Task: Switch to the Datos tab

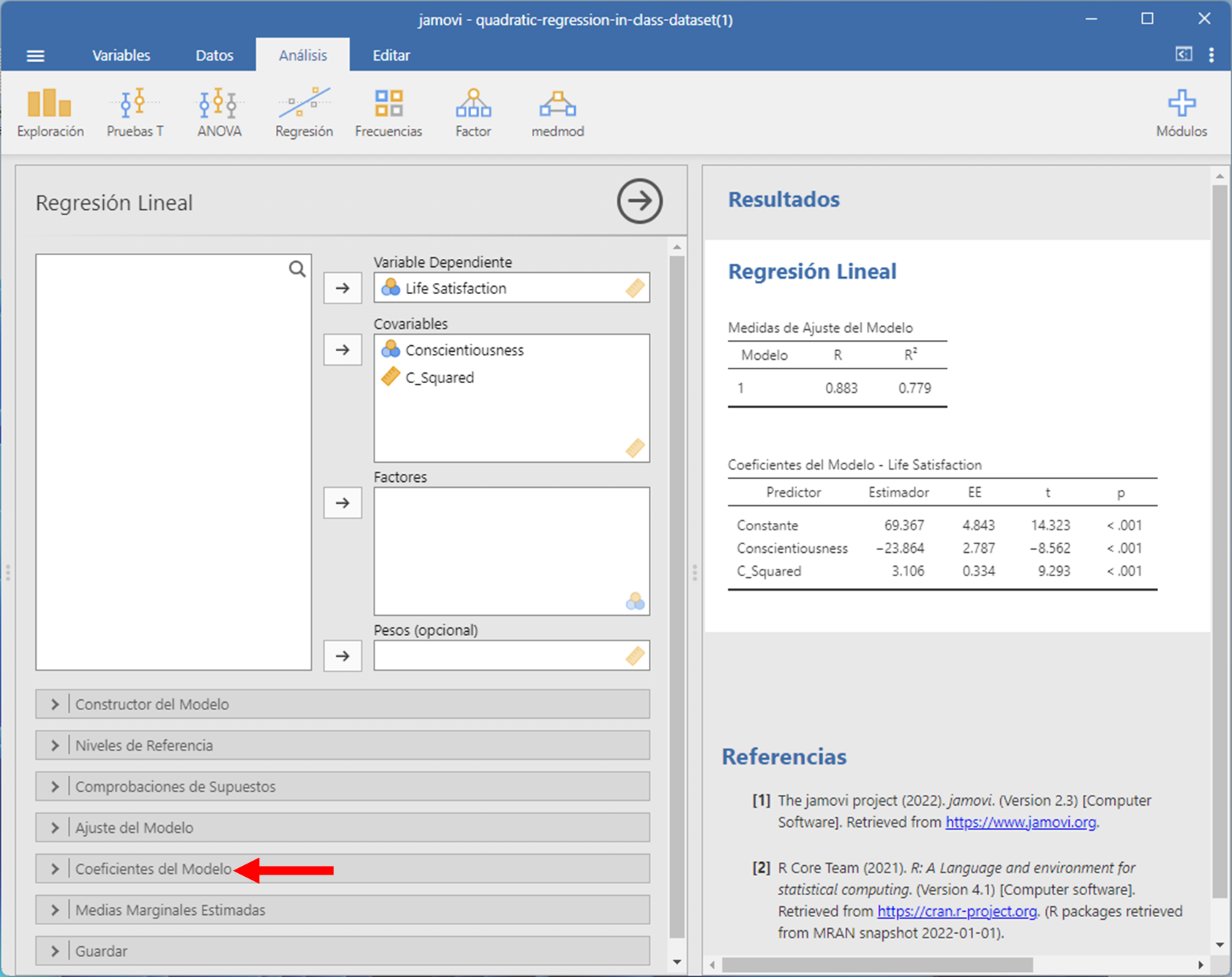Action: (x=214, y=56)
